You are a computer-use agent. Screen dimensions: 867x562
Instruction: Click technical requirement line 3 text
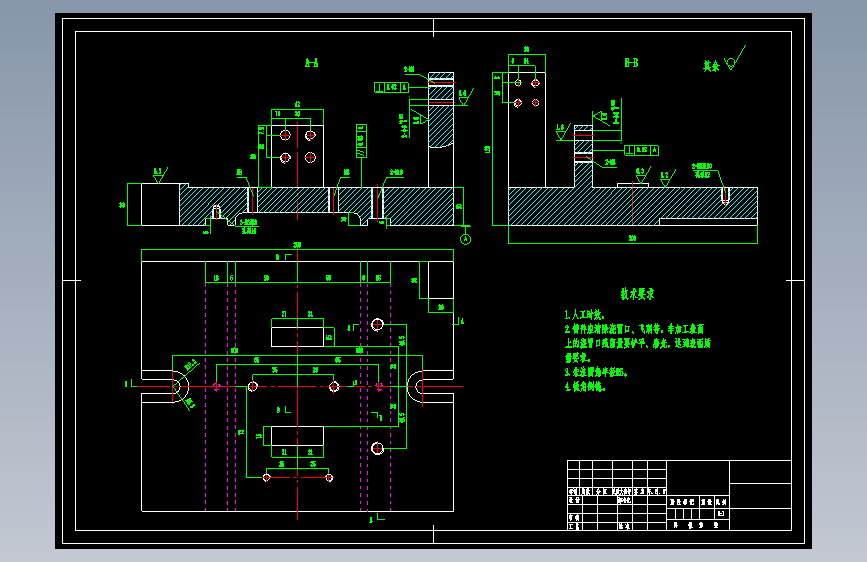coord(596,372)
